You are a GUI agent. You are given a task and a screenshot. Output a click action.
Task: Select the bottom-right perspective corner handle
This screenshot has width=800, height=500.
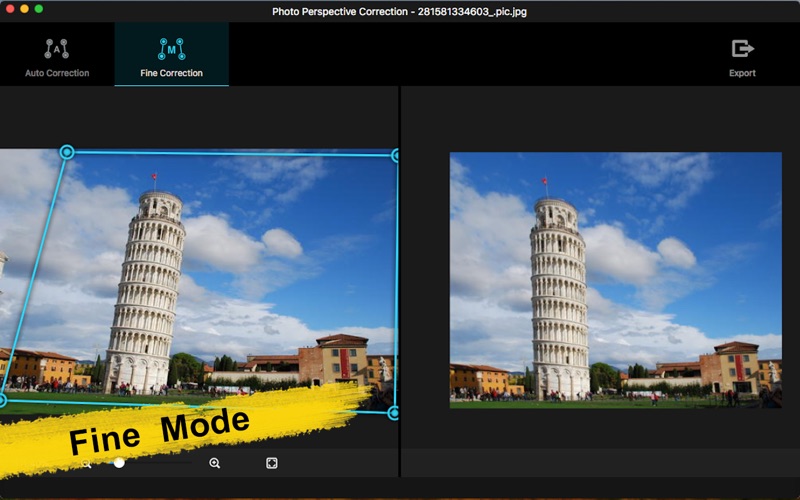point(394,413)
